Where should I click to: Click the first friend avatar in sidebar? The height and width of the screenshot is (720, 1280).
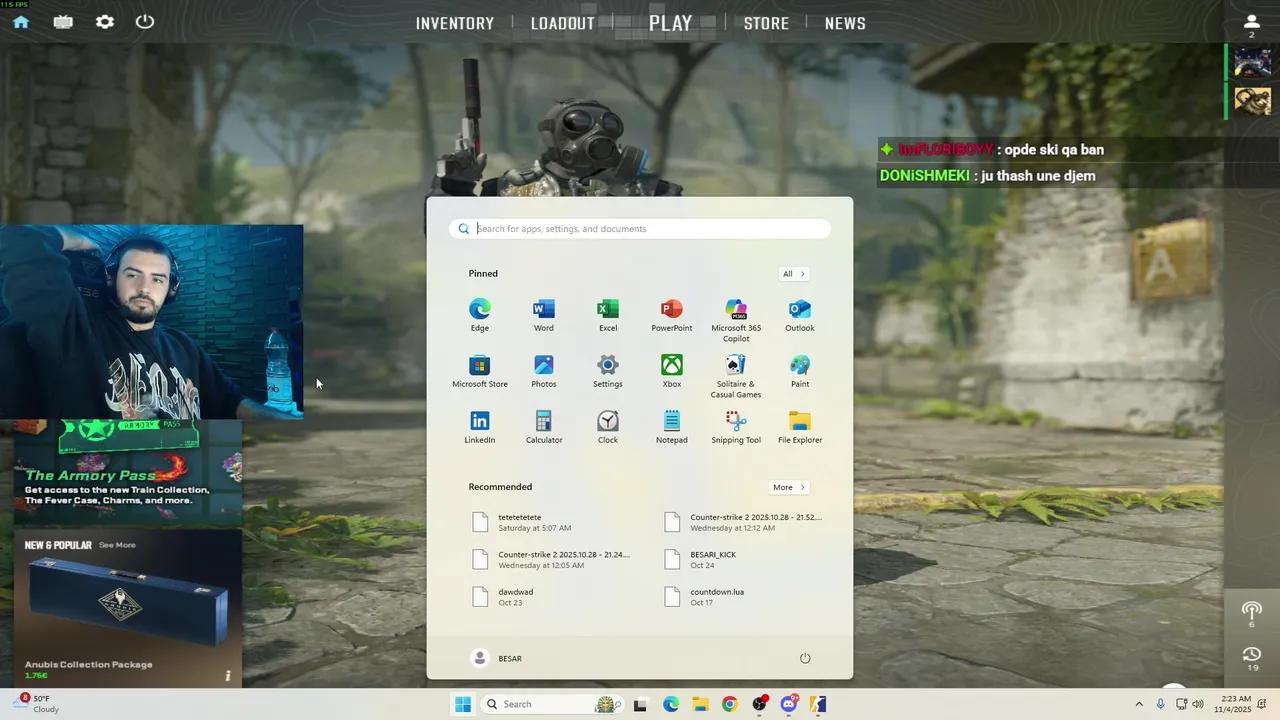[x=1252, y=62]
